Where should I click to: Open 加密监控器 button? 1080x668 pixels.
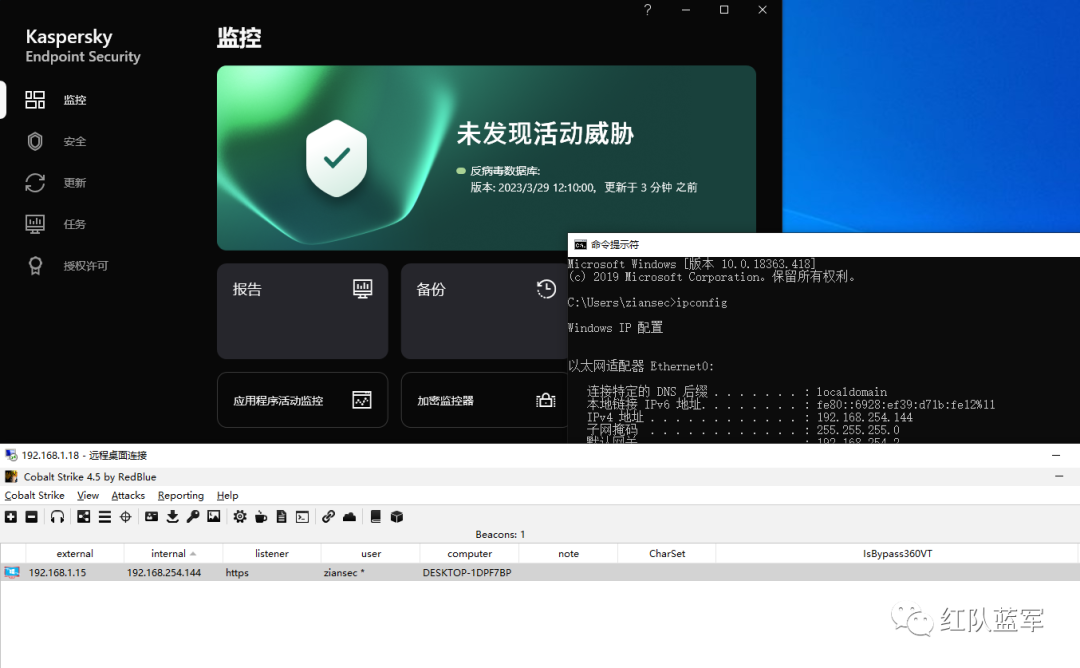(484, 400)
